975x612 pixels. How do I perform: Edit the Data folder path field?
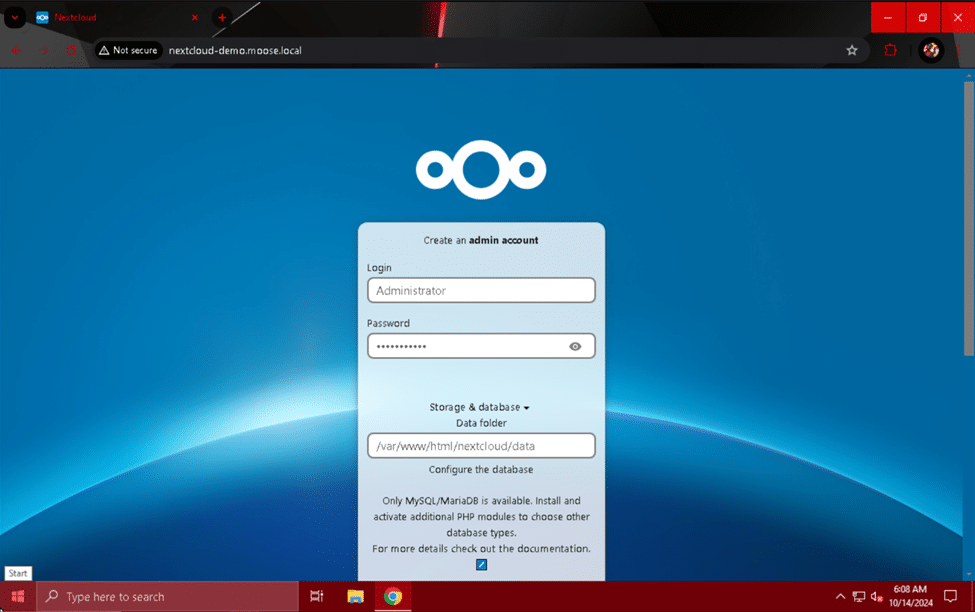[x=481, y=445]
